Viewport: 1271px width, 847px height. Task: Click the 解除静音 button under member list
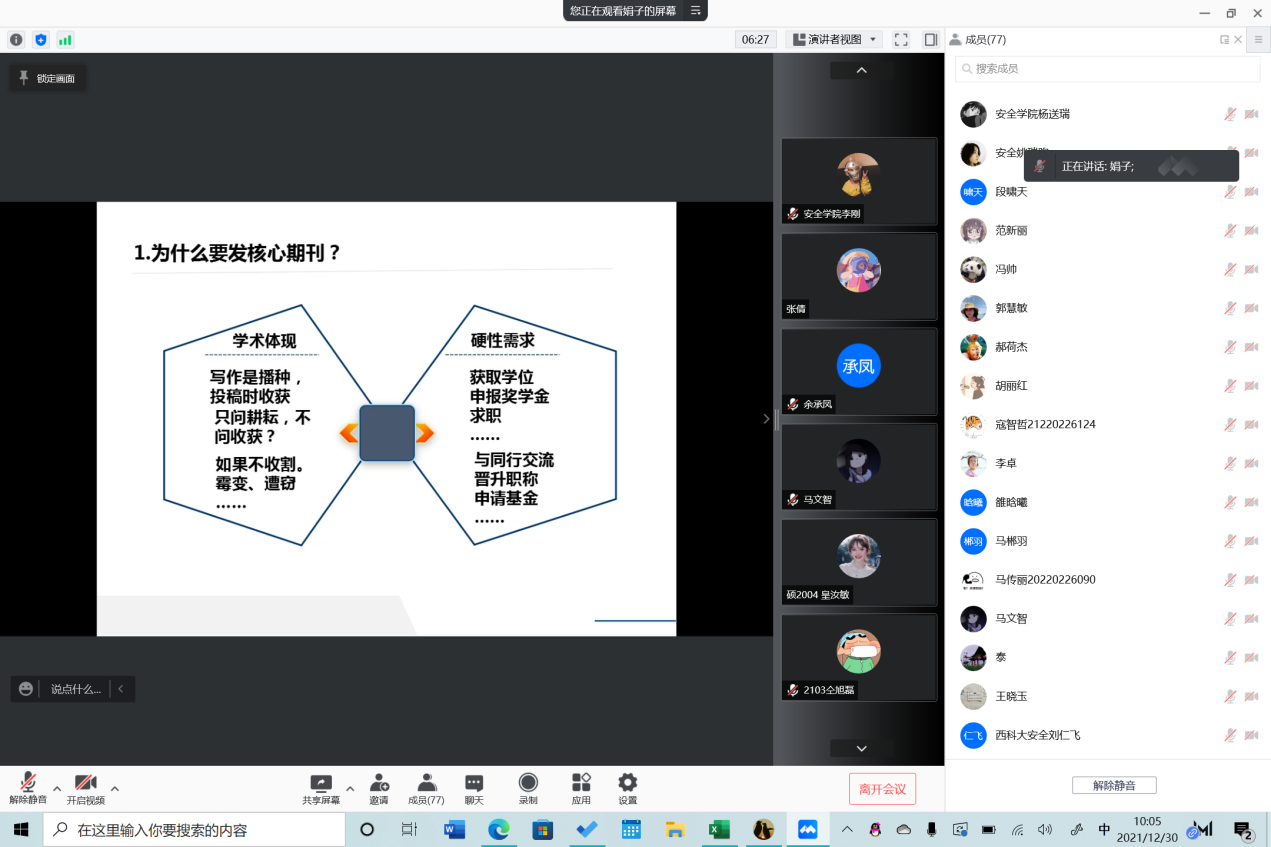[1114, 786]
